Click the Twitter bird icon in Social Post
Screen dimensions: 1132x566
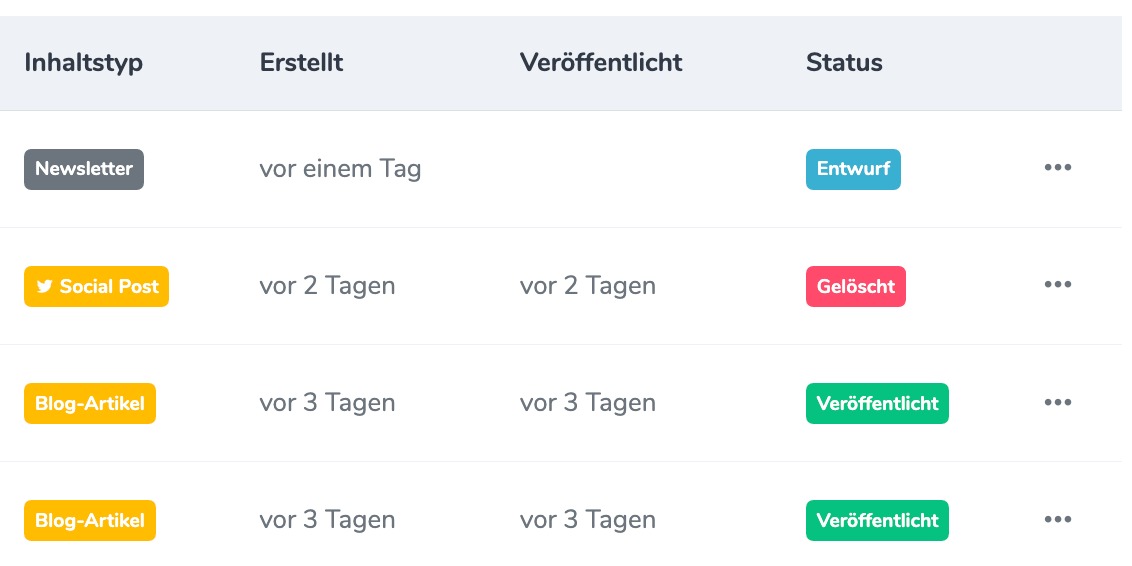click(x=45, y=287)
